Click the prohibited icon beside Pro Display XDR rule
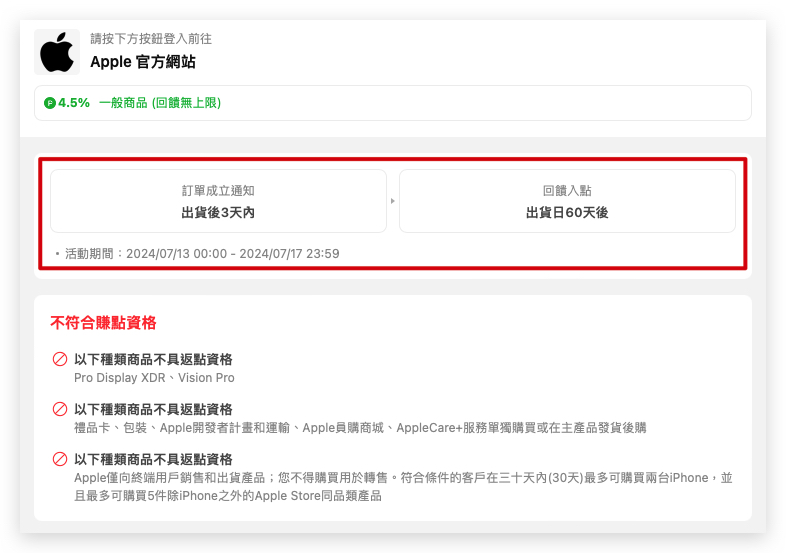 coord(60,359)
